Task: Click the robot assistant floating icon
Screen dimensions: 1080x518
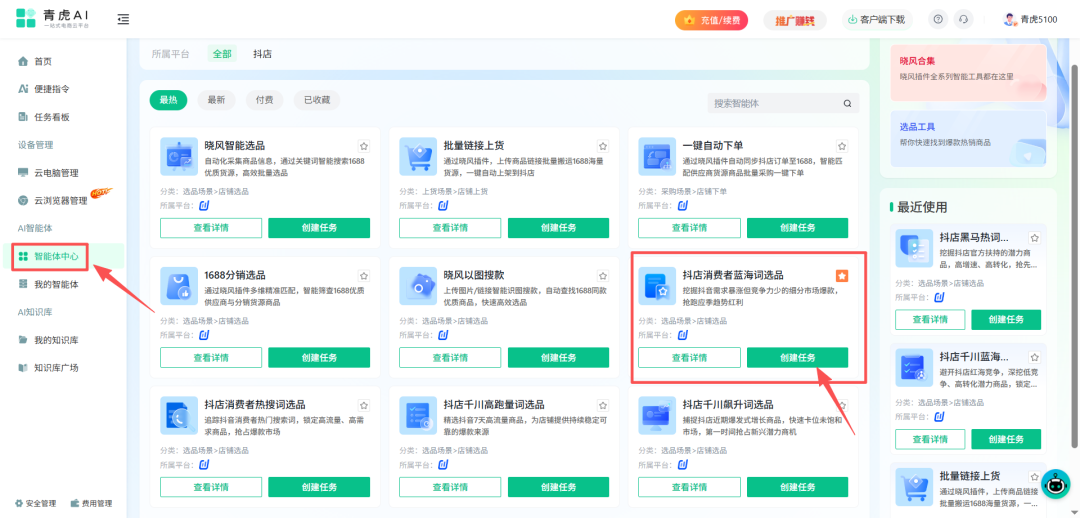Action: 1055,484
